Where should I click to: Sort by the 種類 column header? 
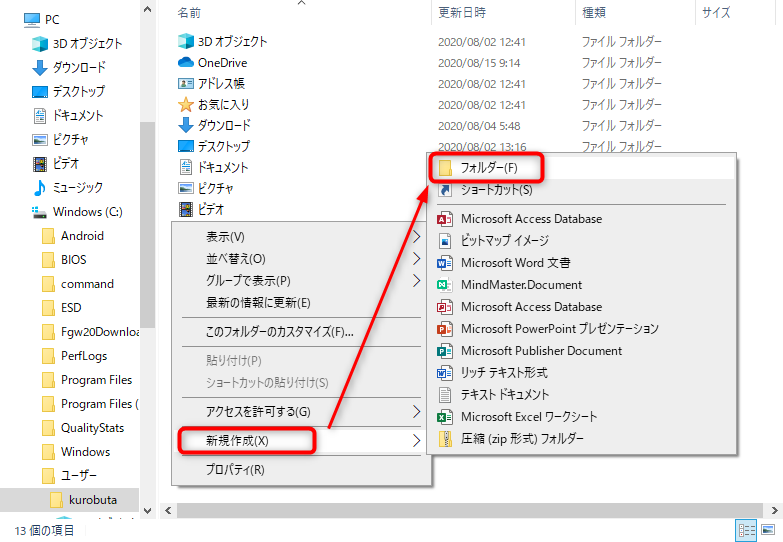[x=635, y=12]
